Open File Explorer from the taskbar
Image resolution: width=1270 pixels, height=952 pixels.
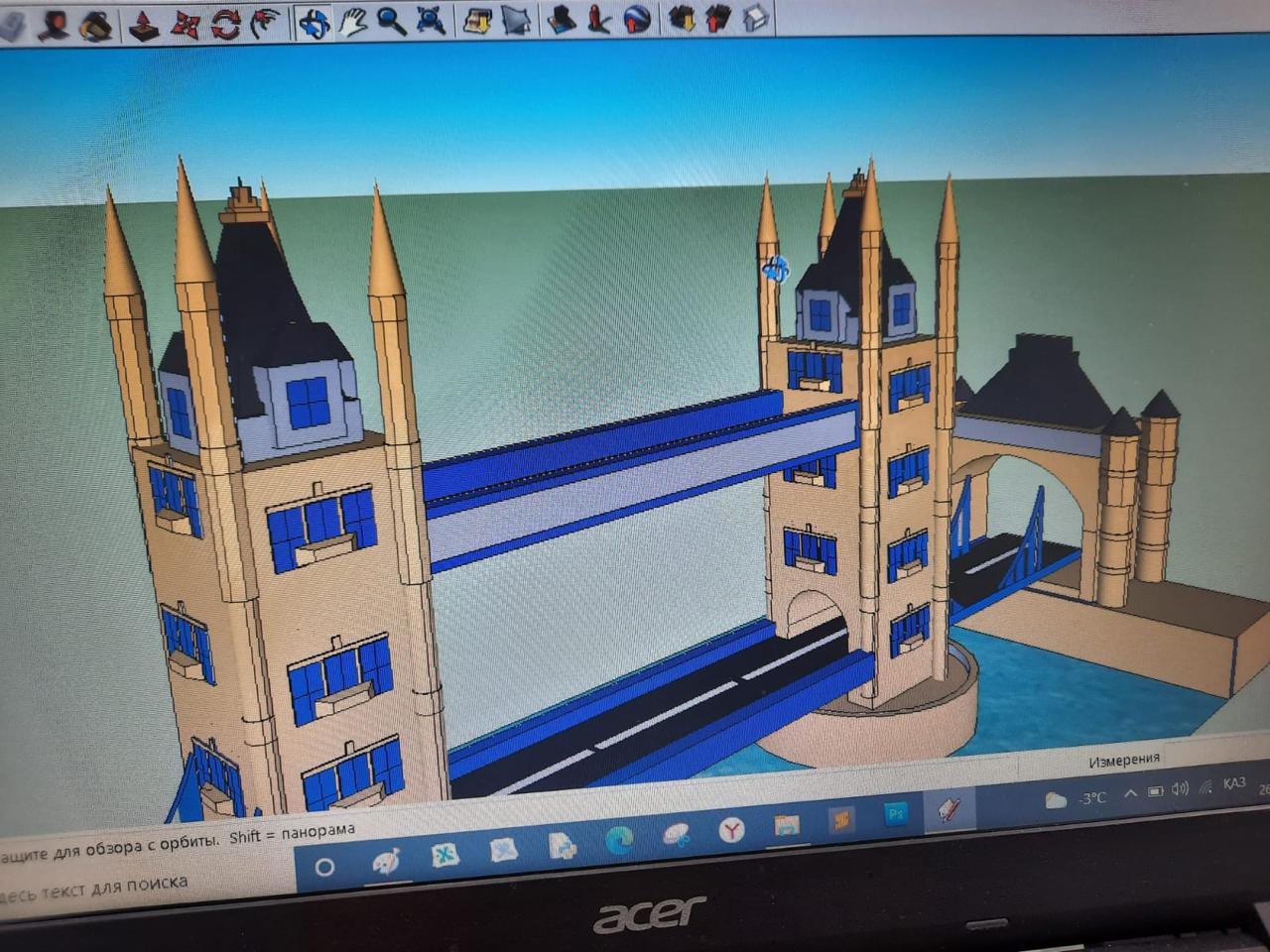pos(787,825)
